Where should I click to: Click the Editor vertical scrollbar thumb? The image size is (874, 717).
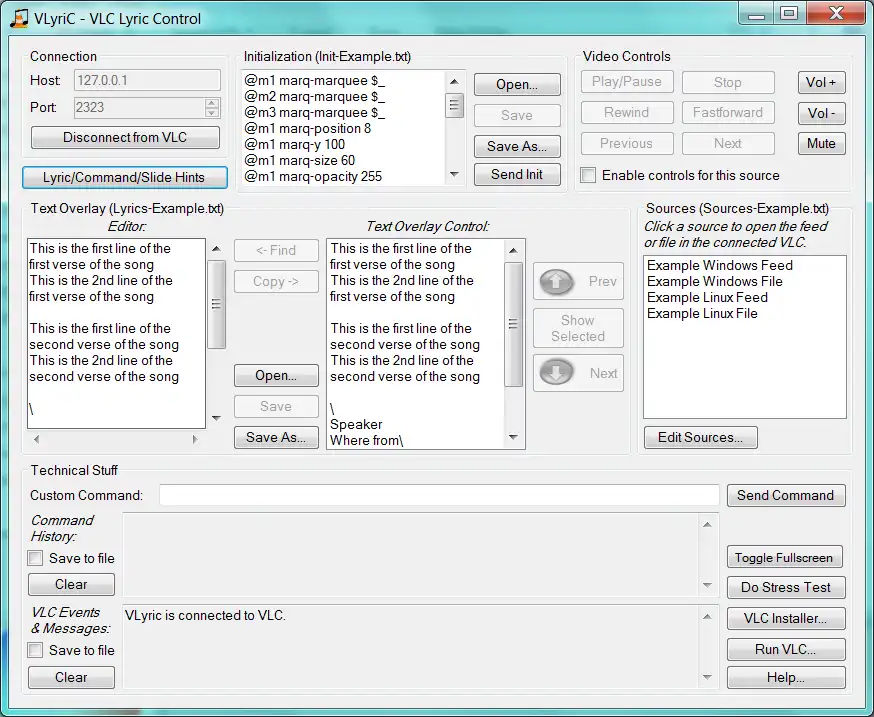[x=217, y=304]
